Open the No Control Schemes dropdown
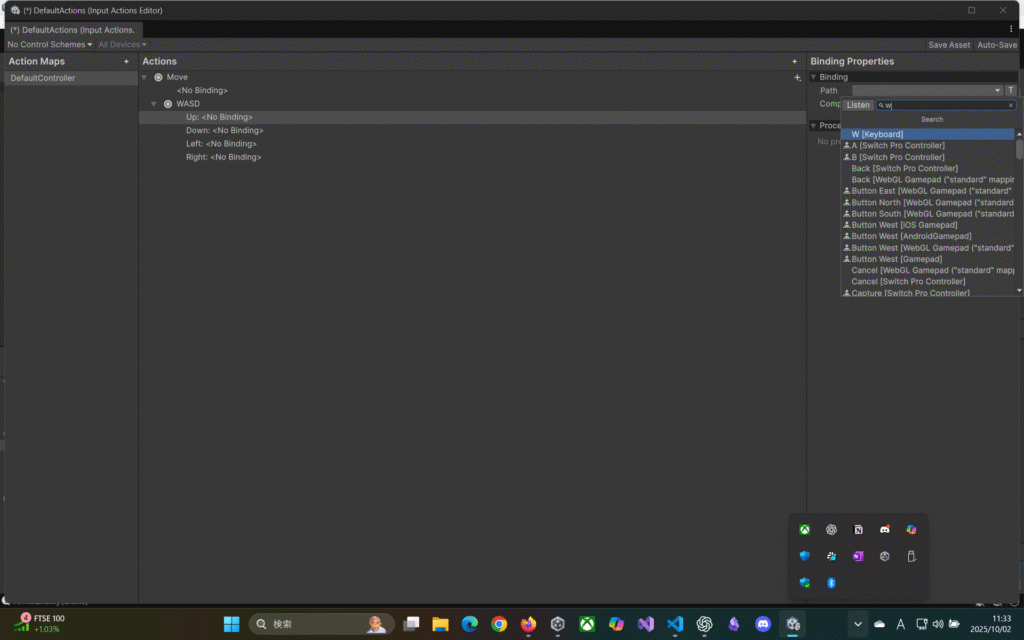Viewport: 1024px width, 640px height. coord(49,45)
